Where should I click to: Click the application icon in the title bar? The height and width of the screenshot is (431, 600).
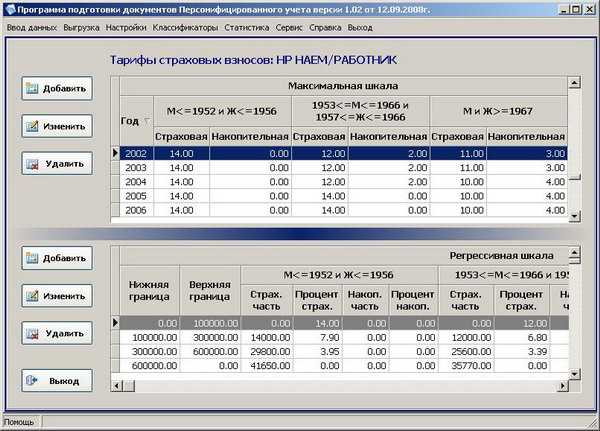10,9
